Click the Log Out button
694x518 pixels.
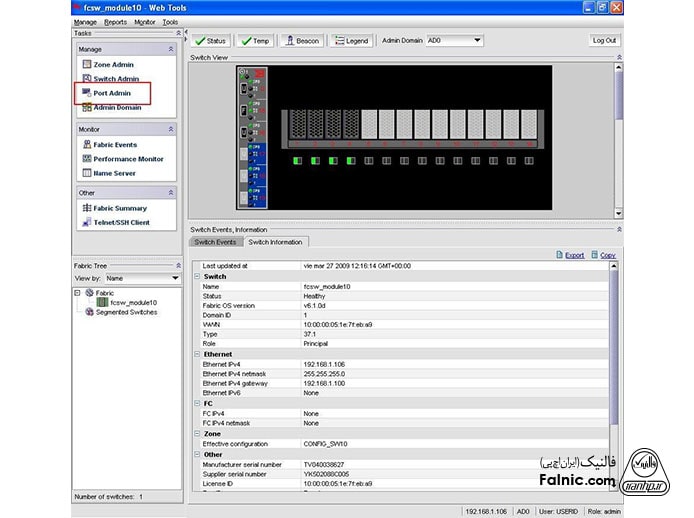pos(604,41)
